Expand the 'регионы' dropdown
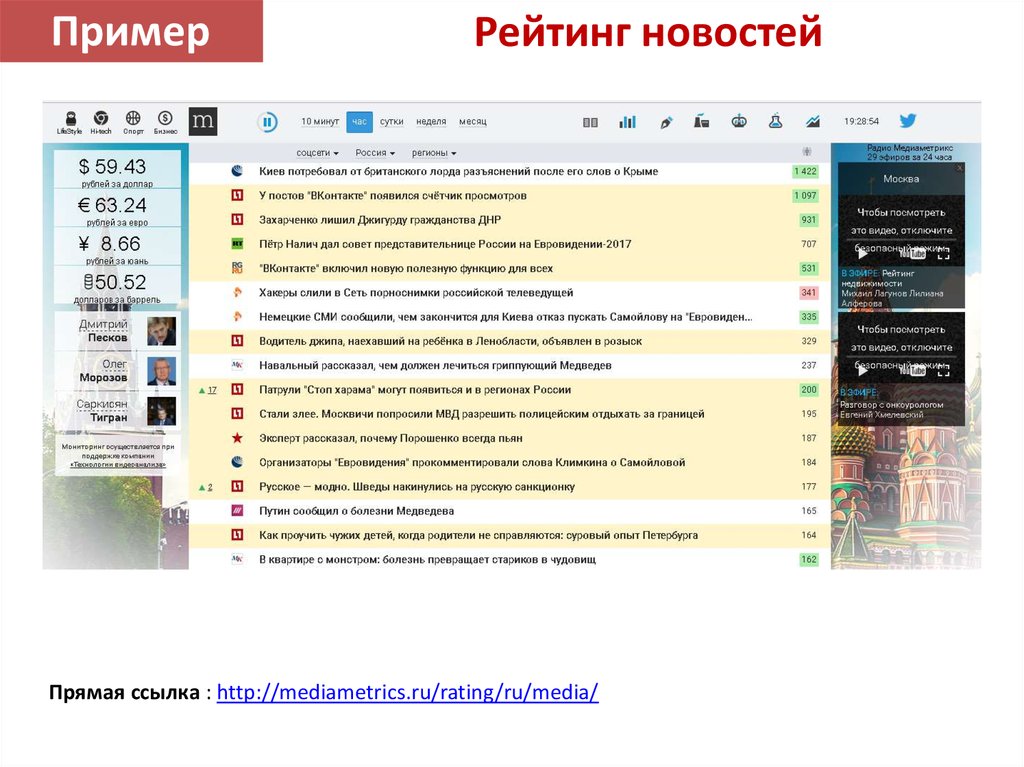 pyautogui.click(x=433, y=153)
